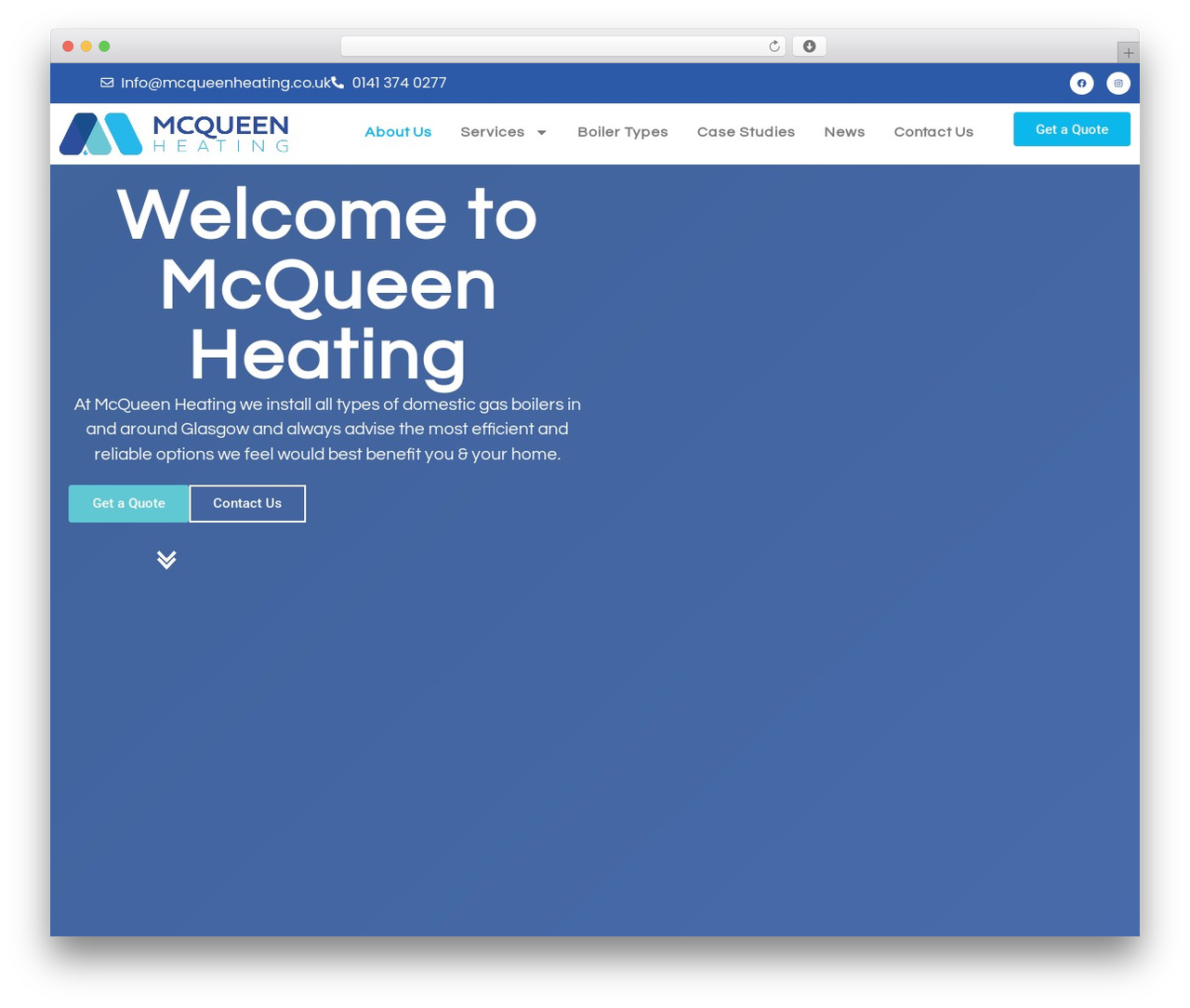
Task: Click the outlined Contact Us hero button
Action: tap(247, 503)
